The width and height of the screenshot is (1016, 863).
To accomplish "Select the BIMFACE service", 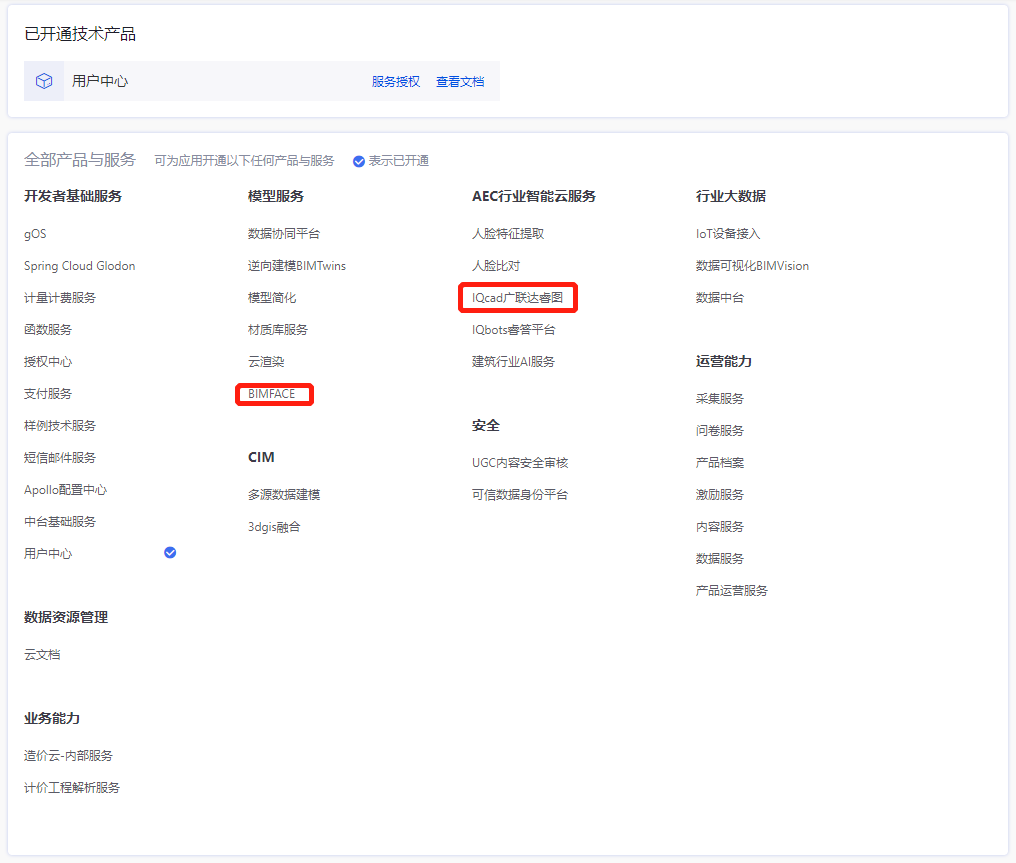I will click(x=272, y=394).
